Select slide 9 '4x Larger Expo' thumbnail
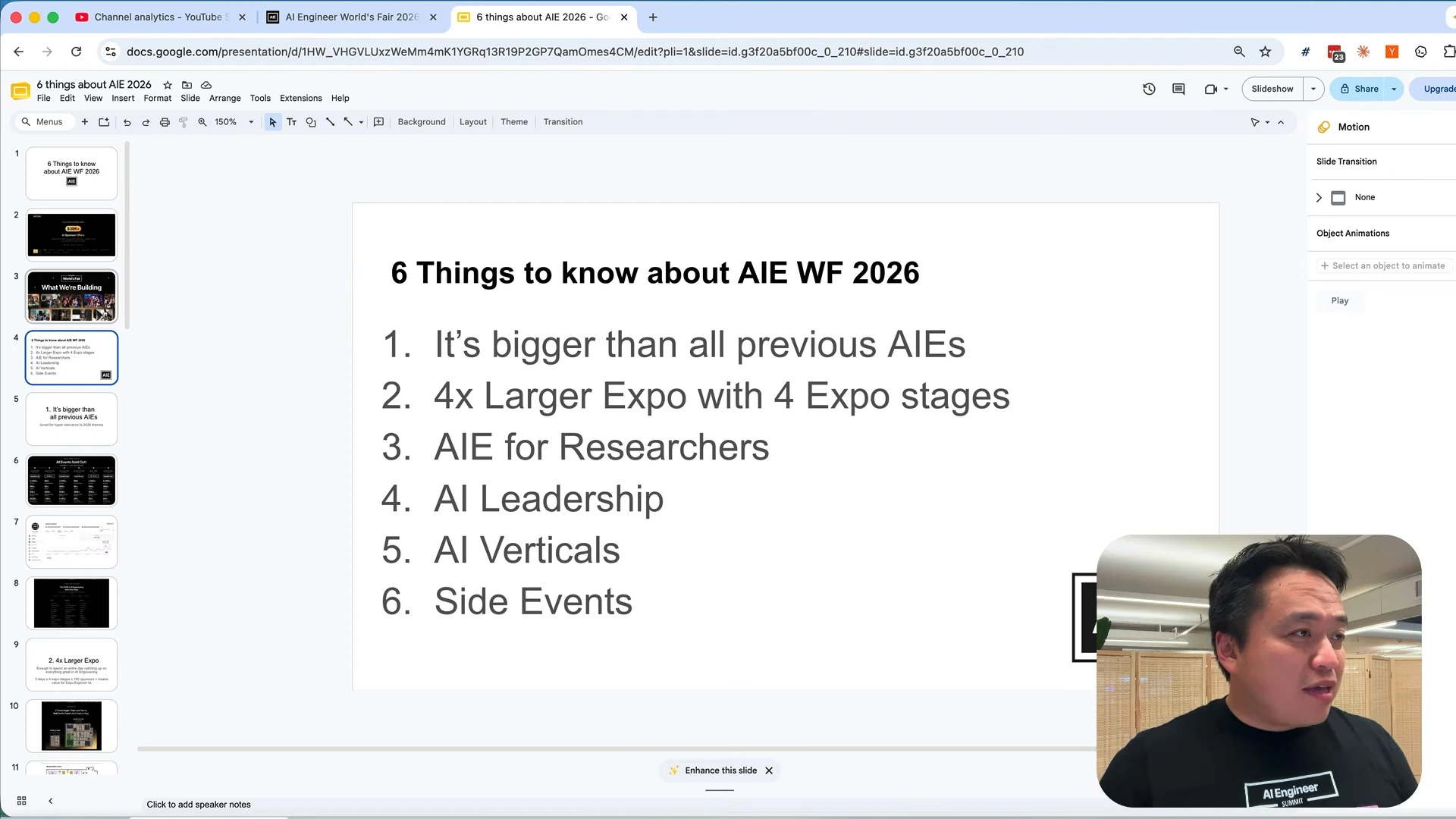The width and height of the screenshot is (1456, 819). 71,664
